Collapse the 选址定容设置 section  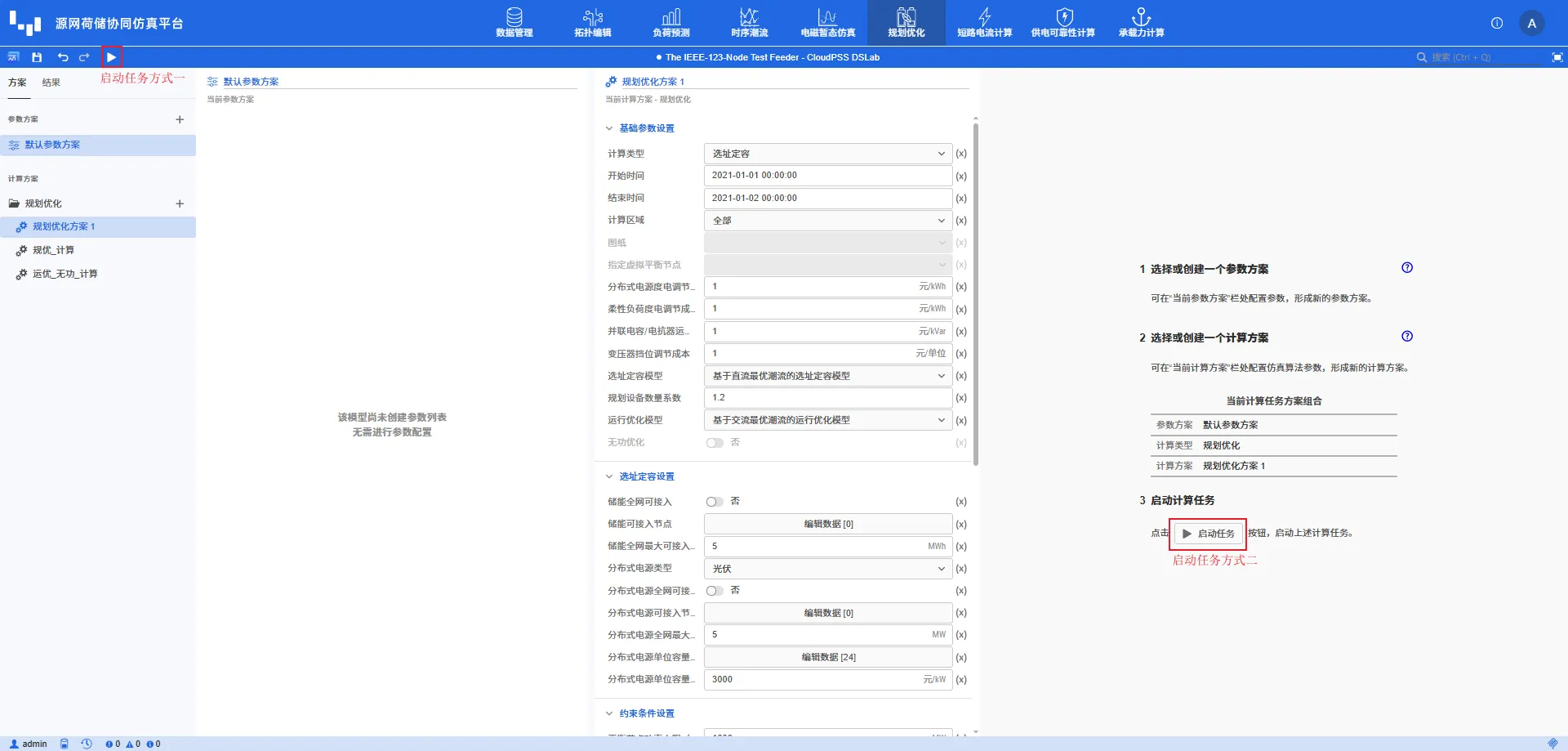pos(609,476)
